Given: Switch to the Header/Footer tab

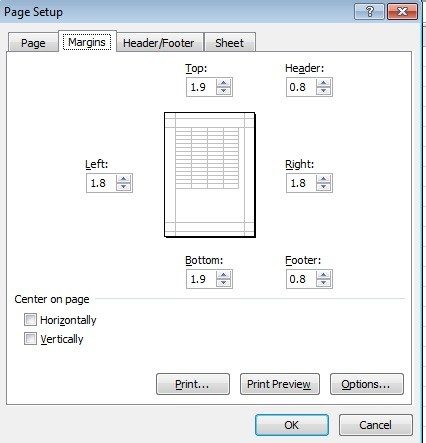Looking at the screenshot, I should [158, 43].
